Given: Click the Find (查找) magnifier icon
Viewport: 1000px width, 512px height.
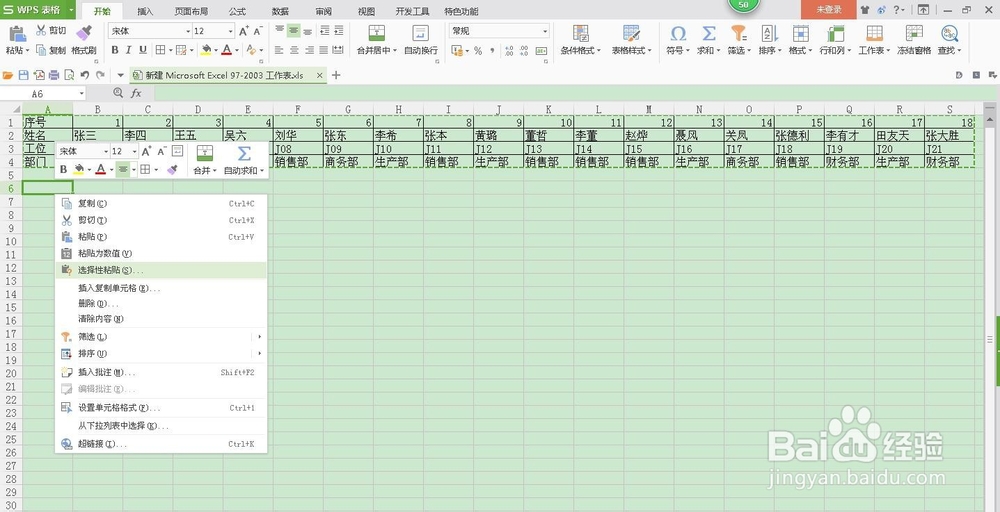Looking at the screenshot, I should [950, 33].
